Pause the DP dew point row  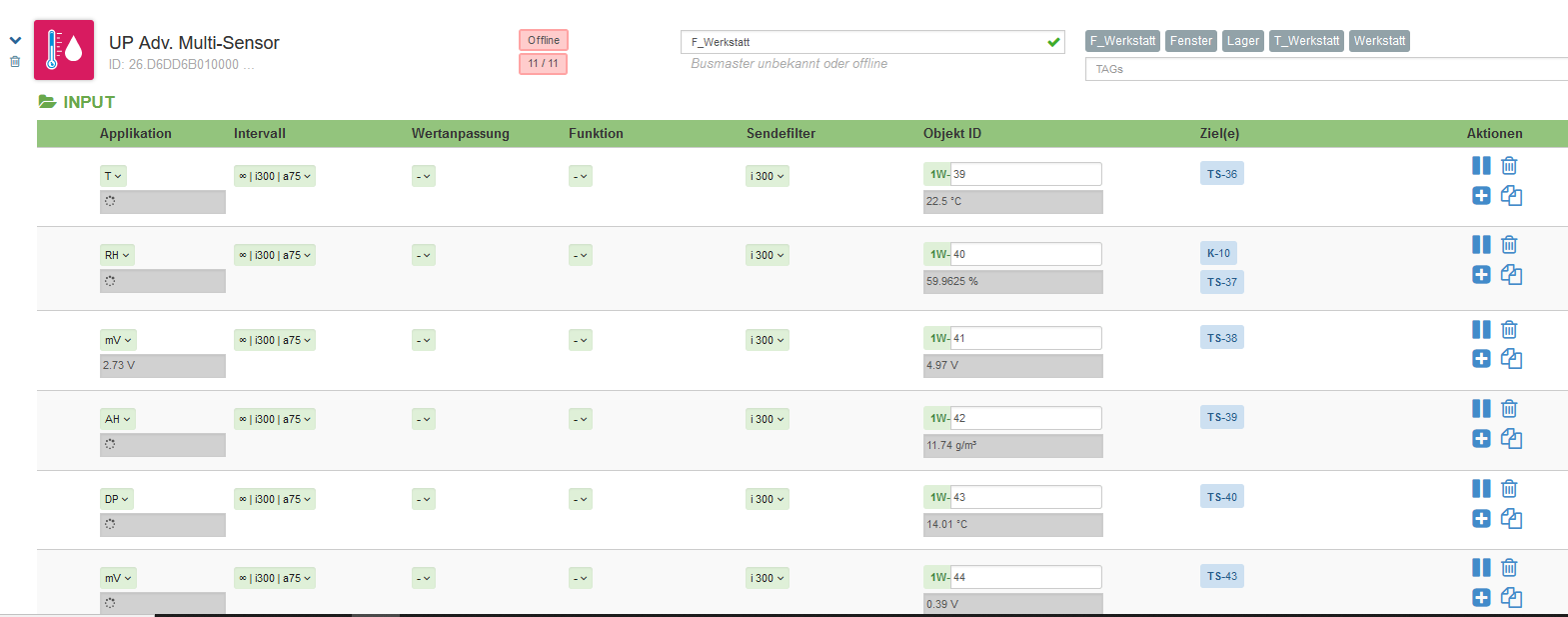(x=1481, y=488)
